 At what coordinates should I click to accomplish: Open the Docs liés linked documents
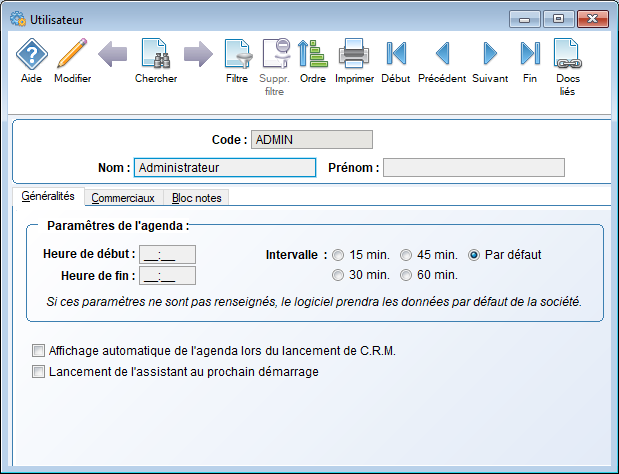(x=567, y=58)
